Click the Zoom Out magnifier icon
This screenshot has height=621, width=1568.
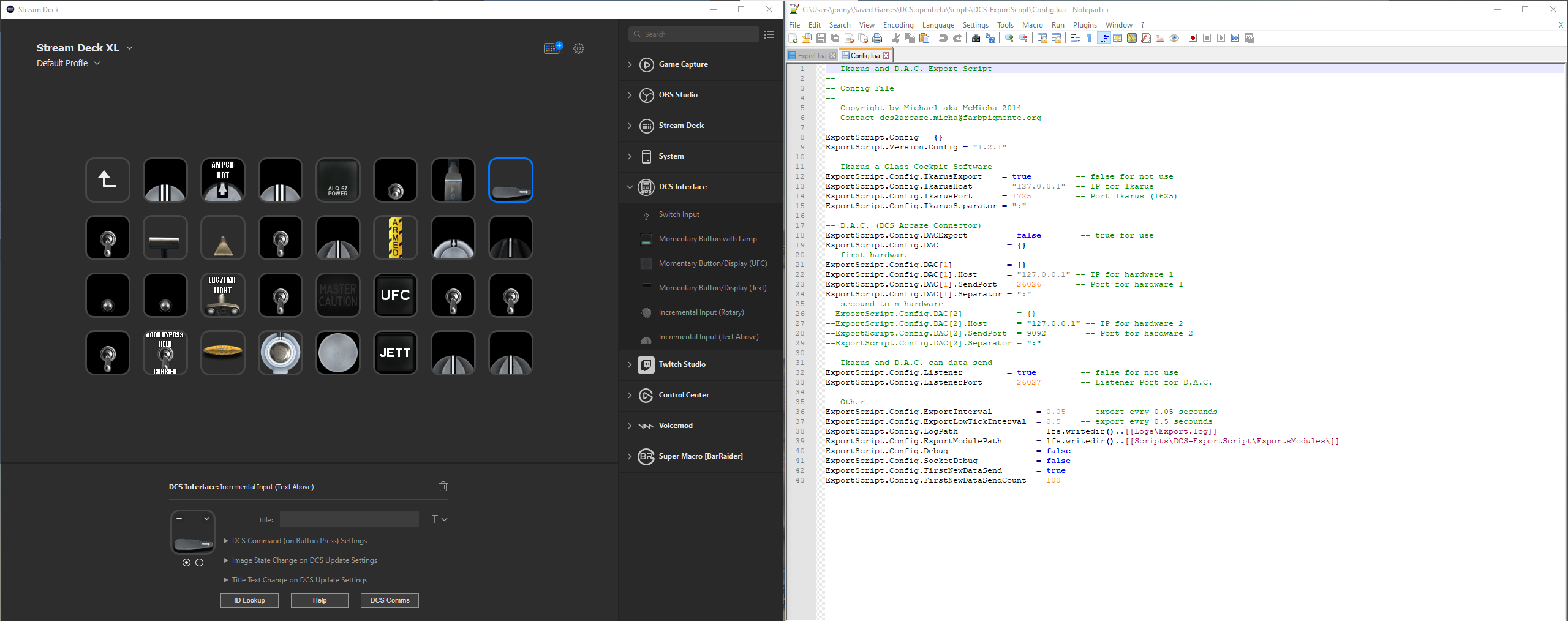[1023, 38]
